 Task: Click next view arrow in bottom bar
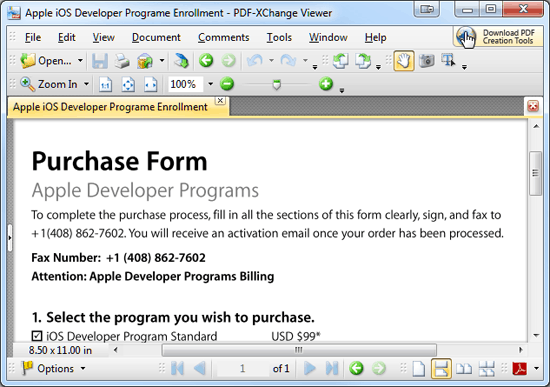pos(378,368)
